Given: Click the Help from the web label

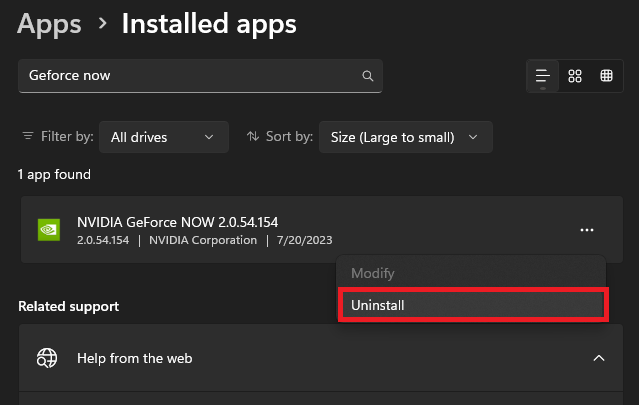Looking at the screenshot, I should [134, 358].
